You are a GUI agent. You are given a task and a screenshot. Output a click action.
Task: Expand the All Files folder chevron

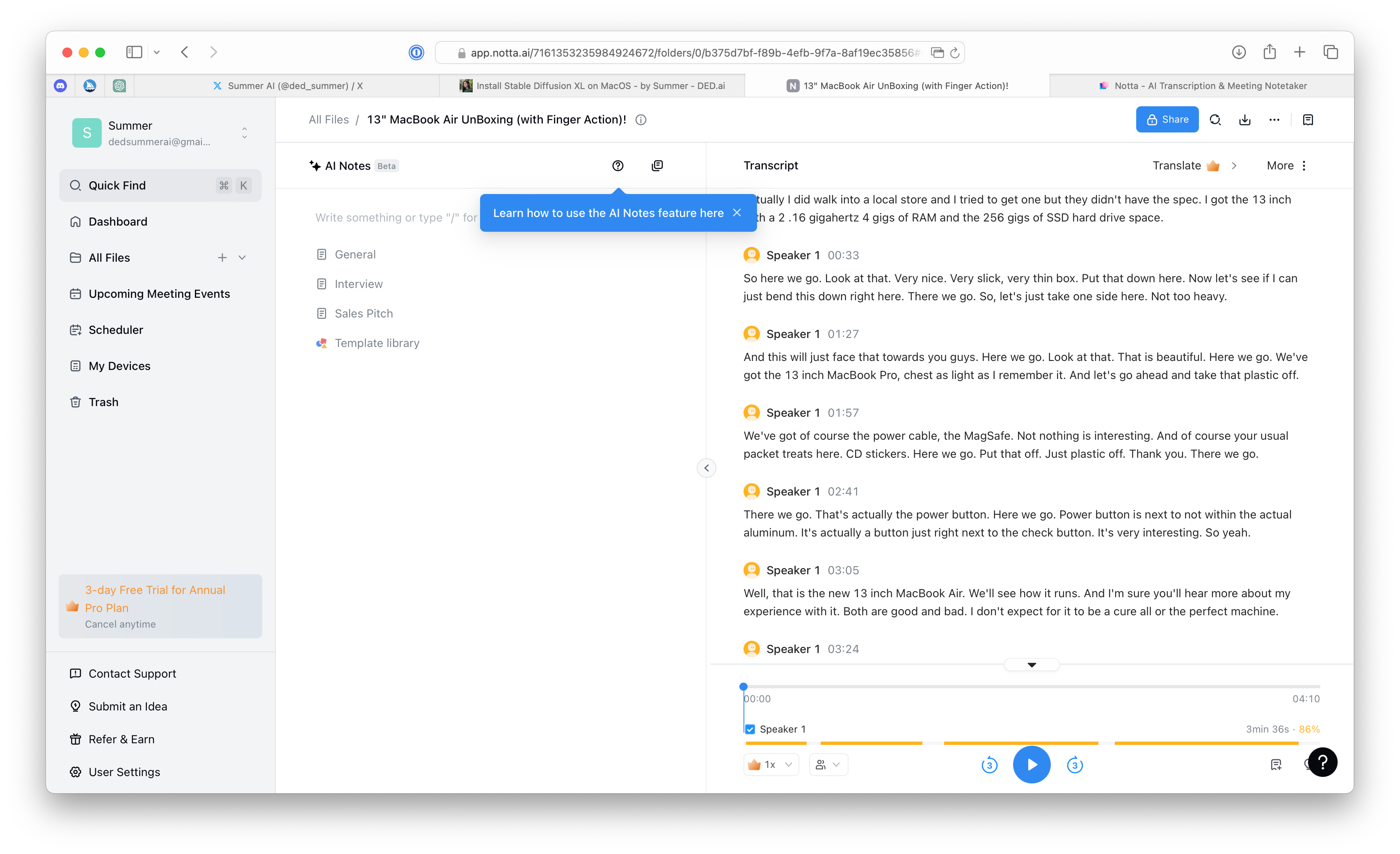tap(242, 258)
